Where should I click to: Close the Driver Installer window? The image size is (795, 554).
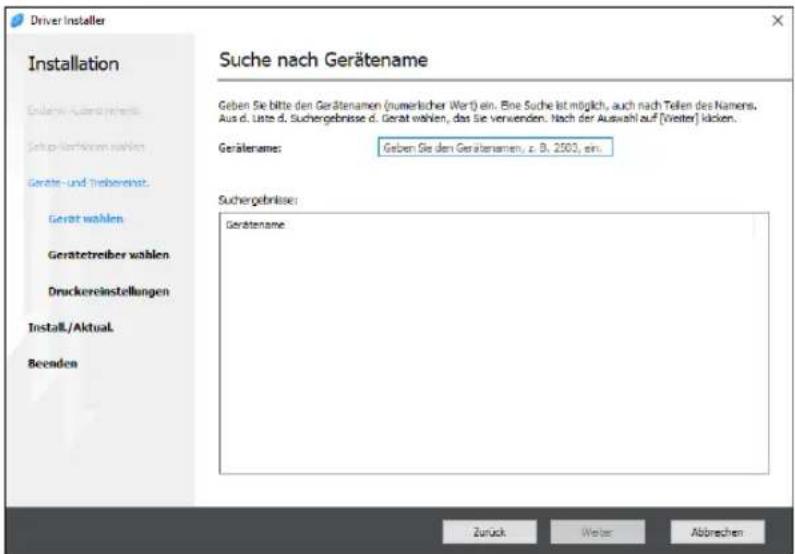(777, 21)
